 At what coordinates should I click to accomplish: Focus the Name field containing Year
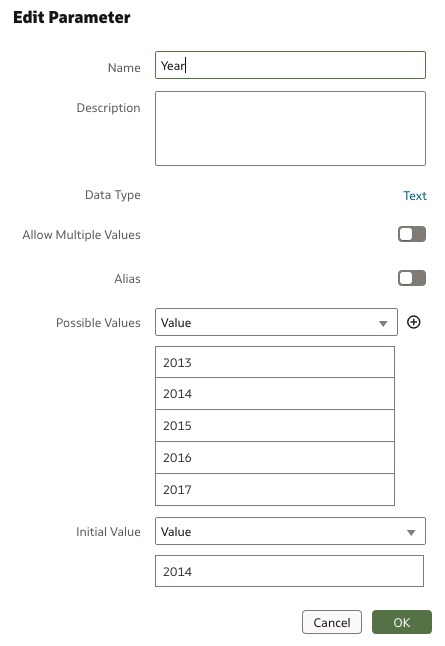pyautogui.click(x=290, y=65)
